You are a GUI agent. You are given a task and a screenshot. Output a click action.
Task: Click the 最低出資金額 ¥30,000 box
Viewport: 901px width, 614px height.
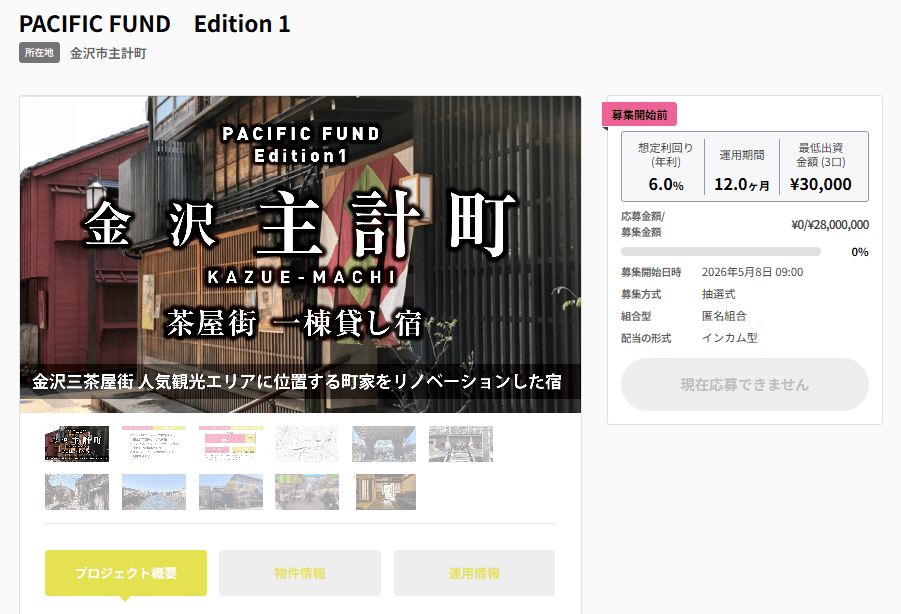[x=821, y=167]
